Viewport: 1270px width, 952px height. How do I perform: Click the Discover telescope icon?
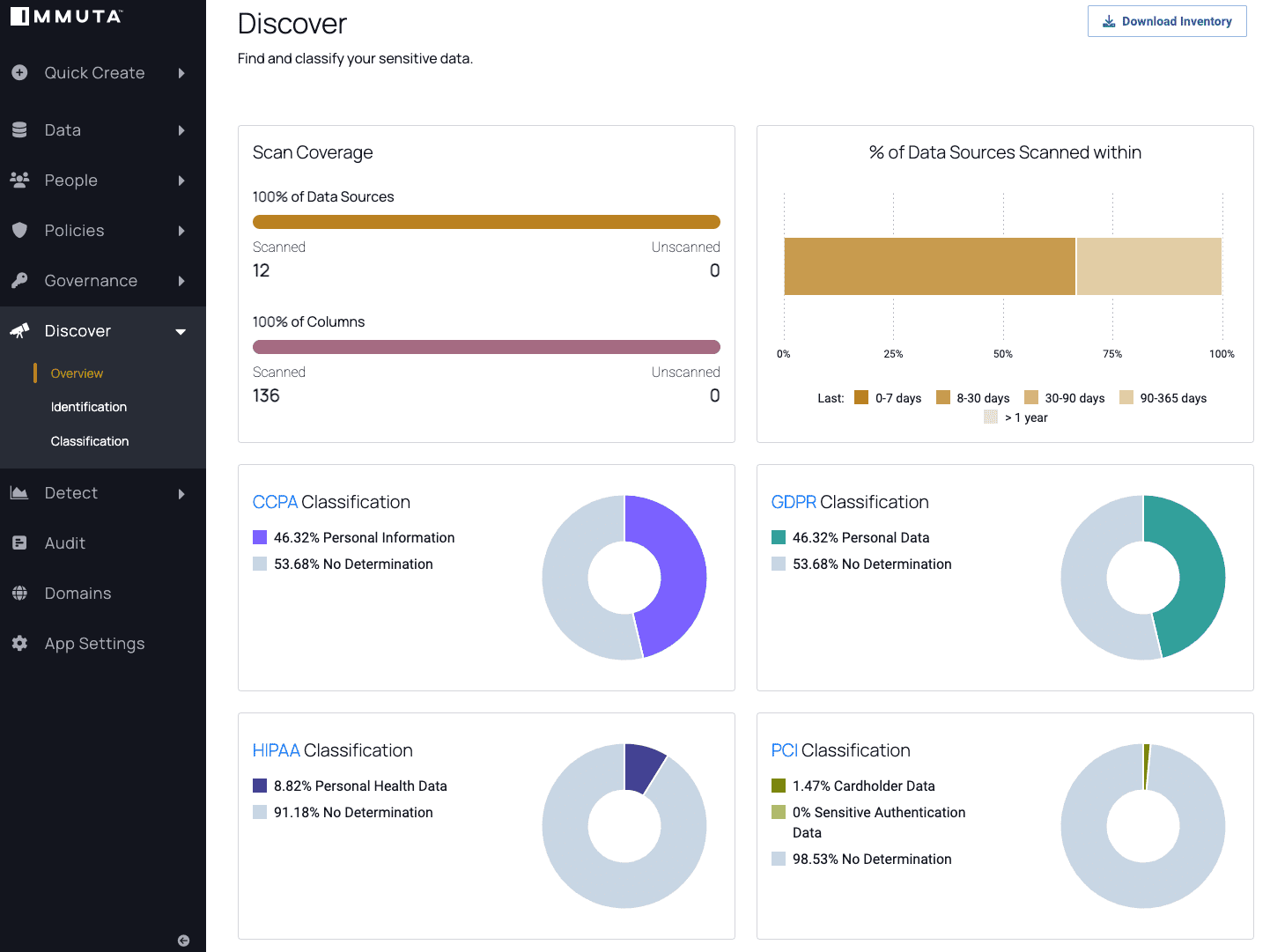[x=19, y=331]
